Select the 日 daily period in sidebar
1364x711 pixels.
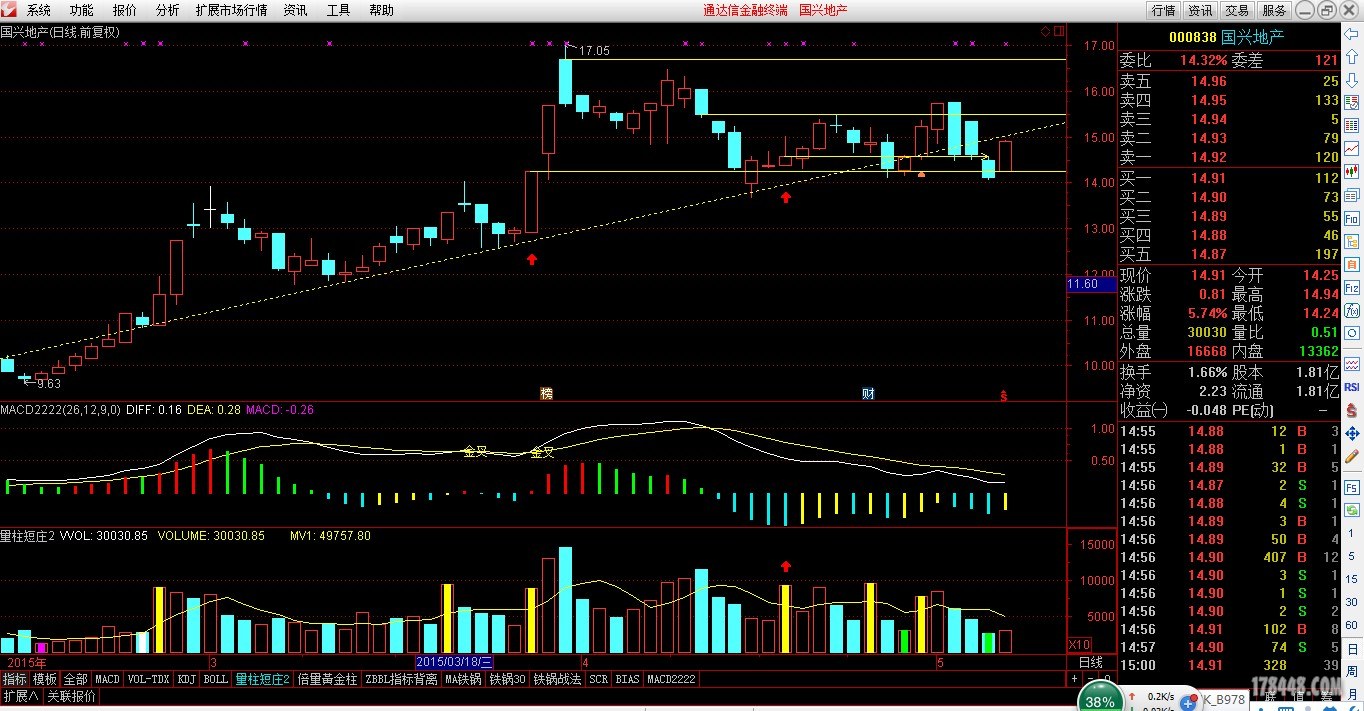pos(1351,649)
